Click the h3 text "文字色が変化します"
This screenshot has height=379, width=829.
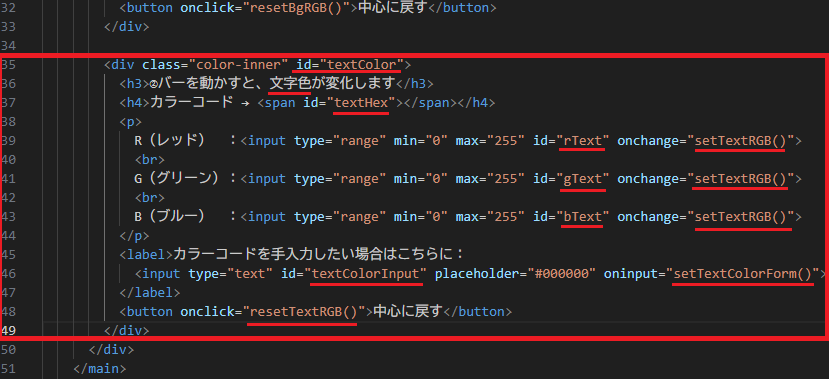point(333,84)
